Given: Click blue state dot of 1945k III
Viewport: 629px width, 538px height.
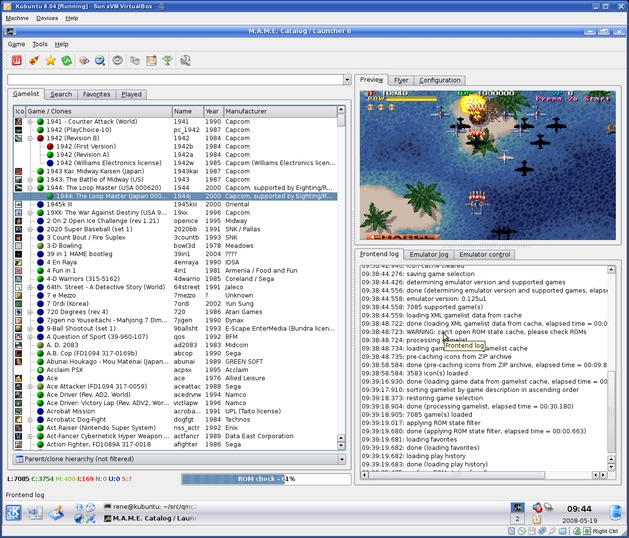Looking at the screenshot, I should [x=40, y=204].
